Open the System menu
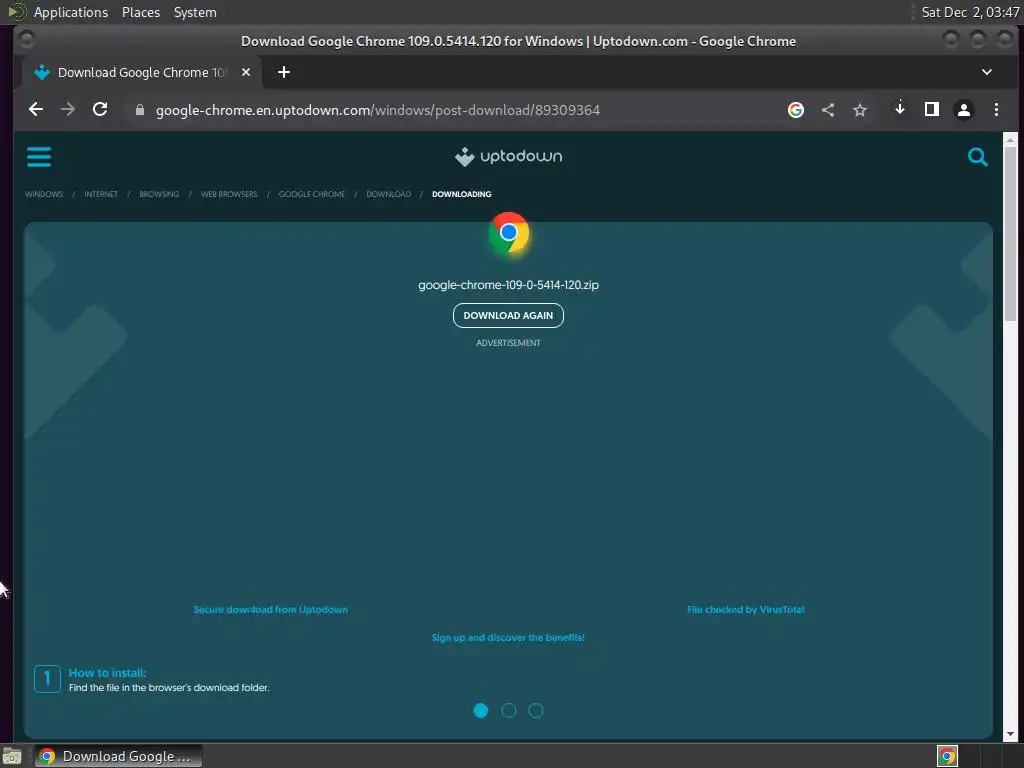Viewport: 1024px width, 768px height. [195, 12]
